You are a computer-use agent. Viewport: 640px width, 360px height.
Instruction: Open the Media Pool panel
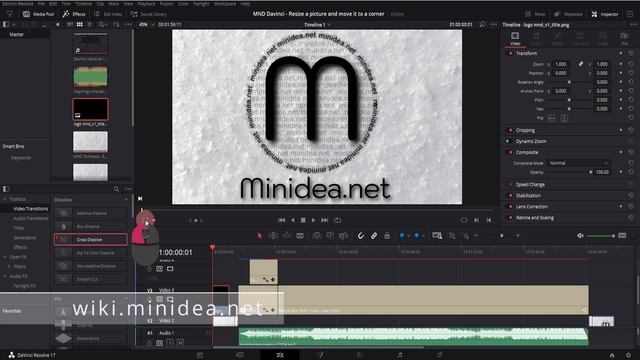pos(38,14)
